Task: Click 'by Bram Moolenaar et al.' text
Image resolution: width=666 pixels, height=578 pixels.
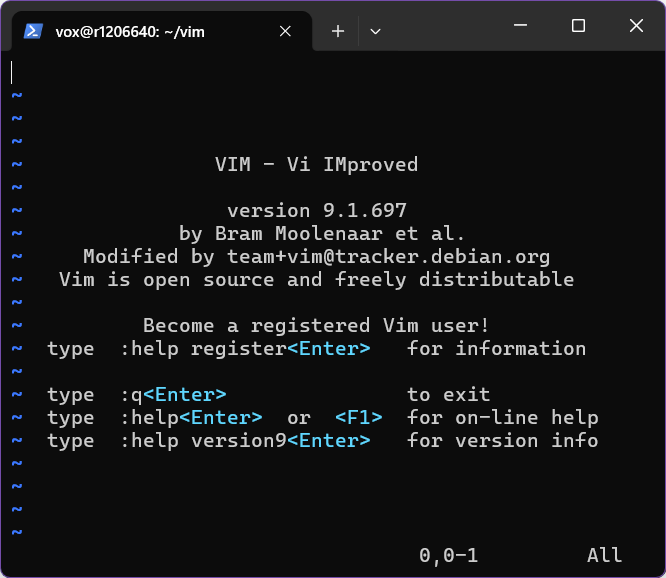Action: 322,234
